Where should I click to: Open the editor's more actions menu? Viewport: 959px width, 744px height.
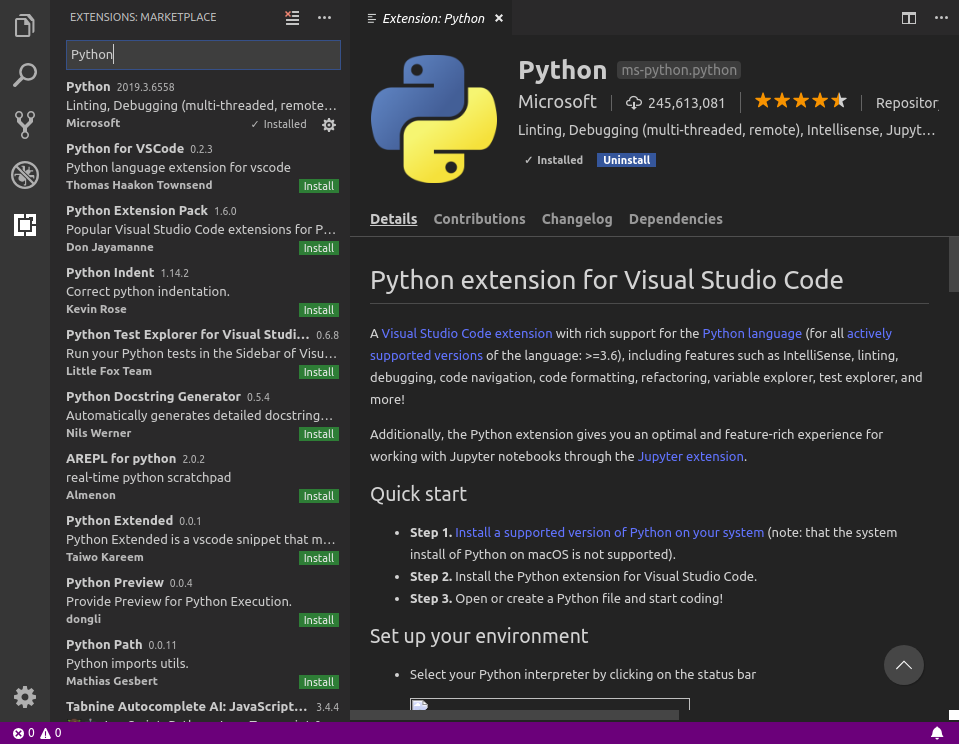938,18
